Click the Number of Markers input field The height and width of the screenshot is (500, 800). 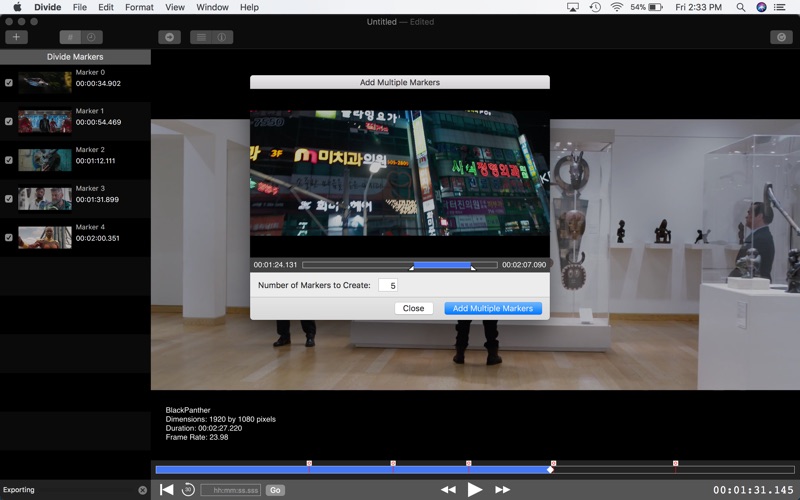388,285
